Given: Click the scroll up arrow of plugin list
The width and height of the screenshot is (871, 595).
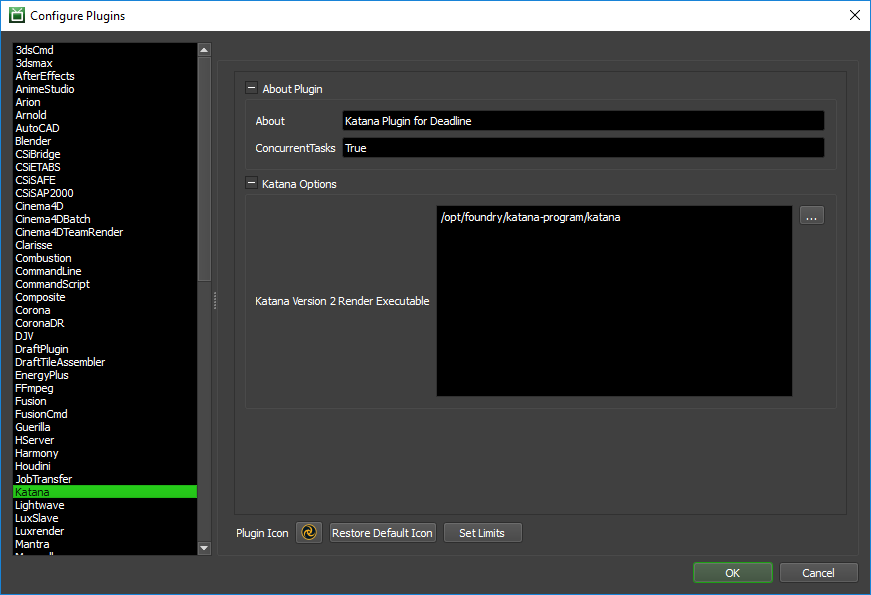Looking at the screenshot, I should [204, 50].
